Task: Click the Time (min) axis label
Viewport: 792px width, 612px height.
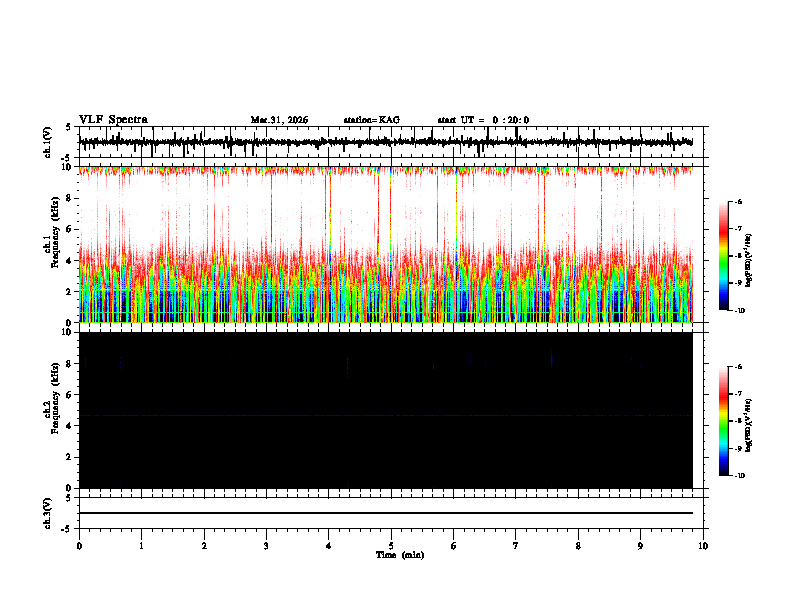Action: (x=400, y=555)
